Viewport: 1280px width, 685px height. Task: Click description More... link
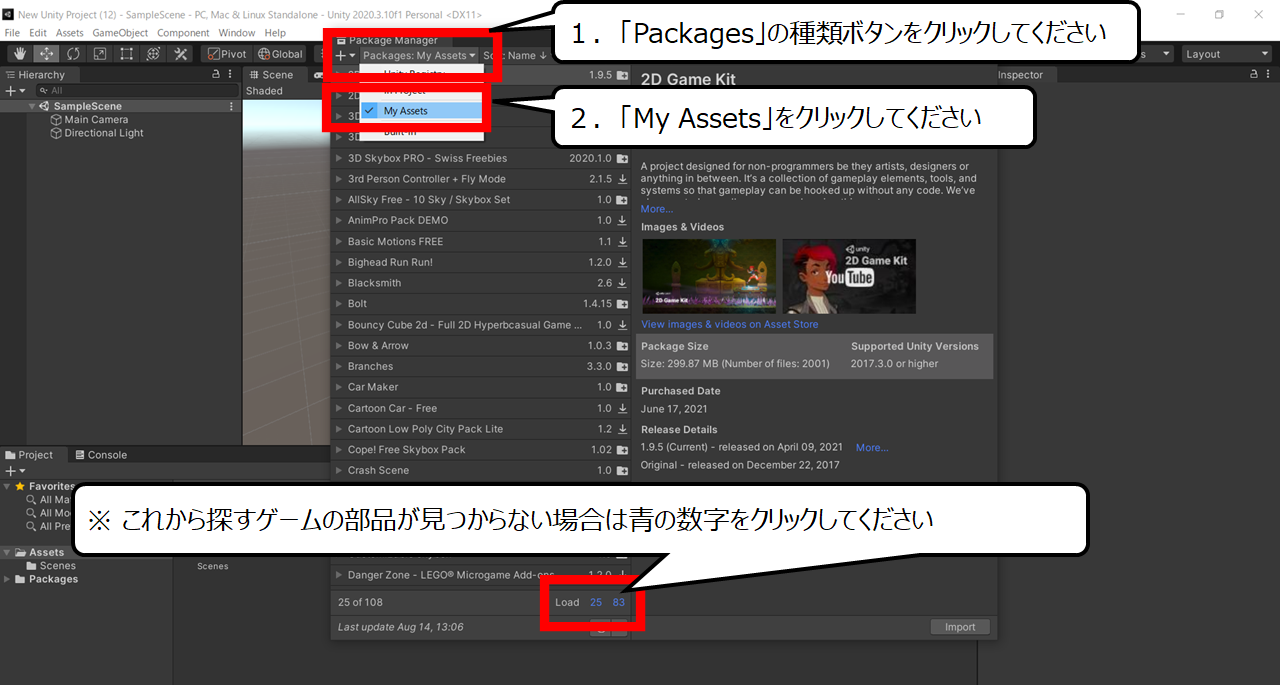[x=657, y=209]
